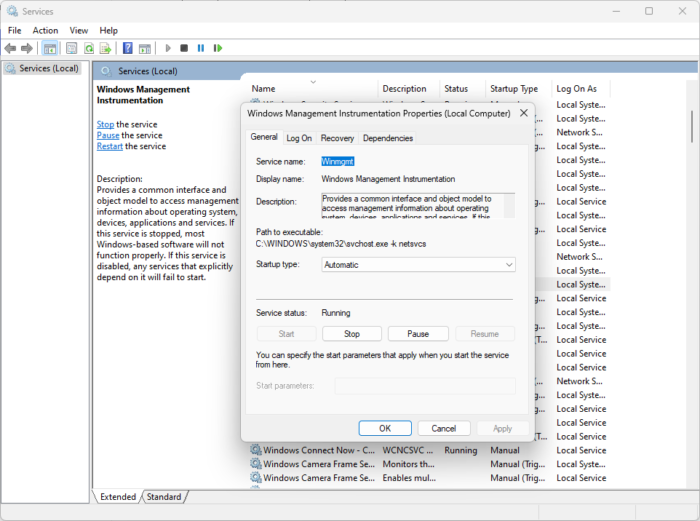Click the Restart the service link

[x=109, y=146]
